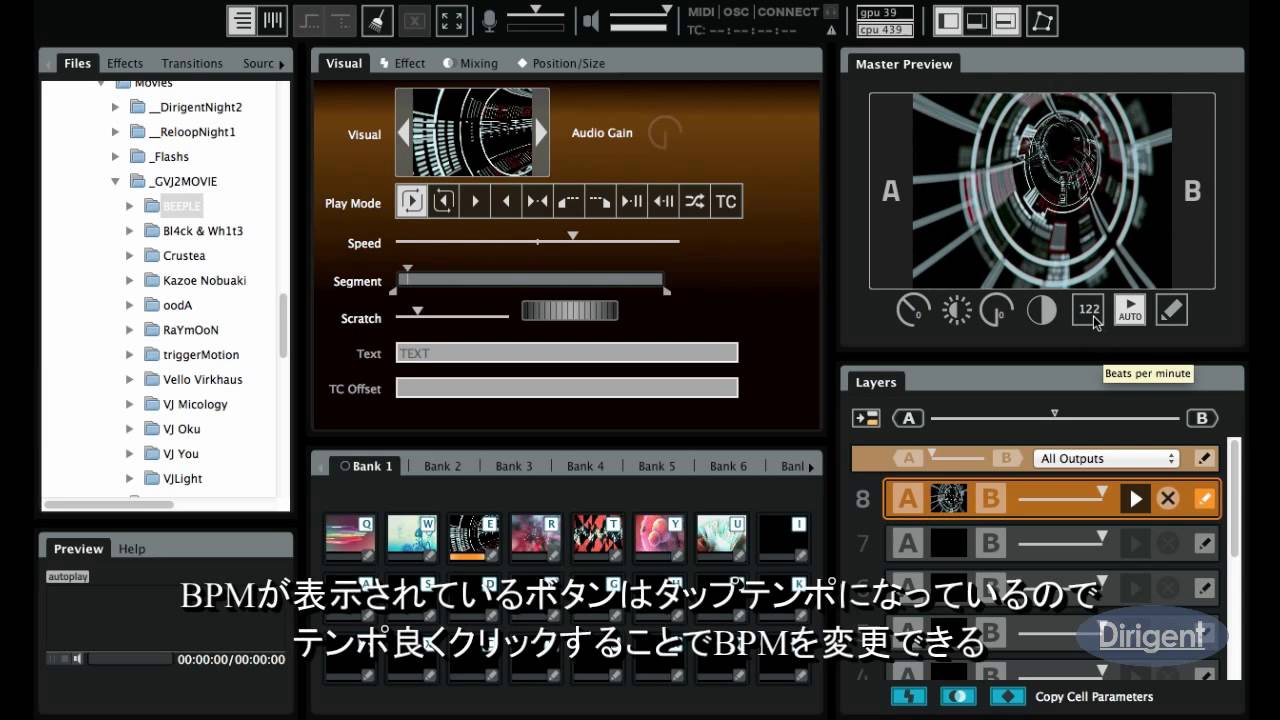Open the Help tab beside Preview
Image resolution: width=1280 pixels, height=720 pixels.
(132, 549)
